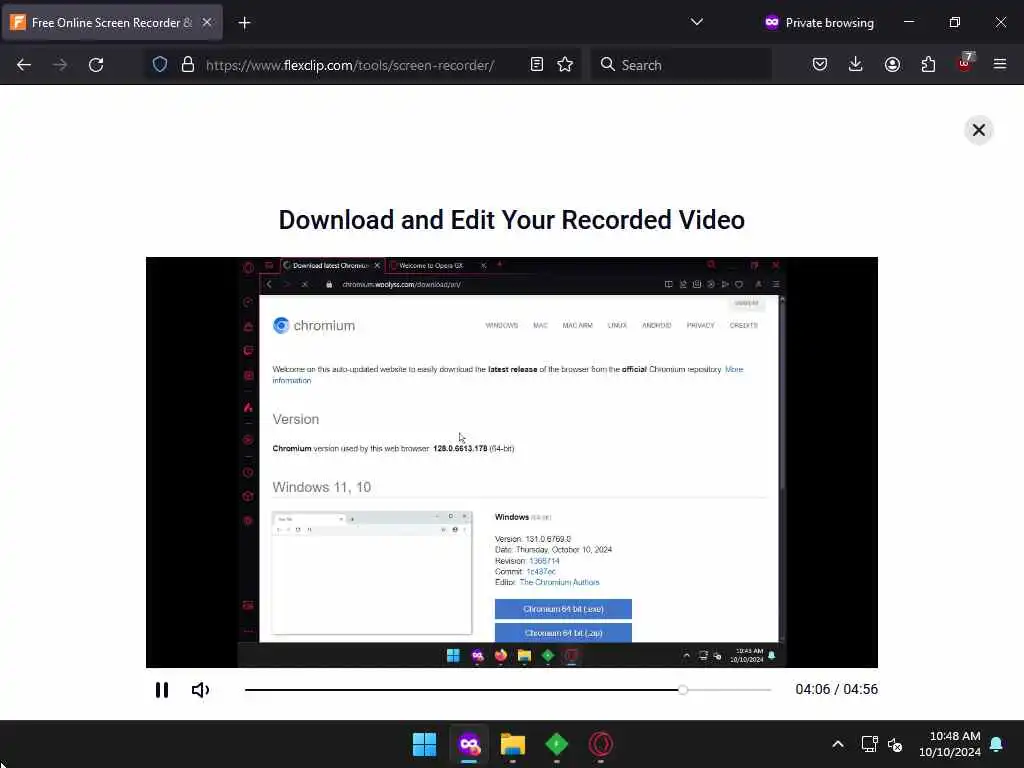Open the Windows Start menu
Viewport: 1024px width, 768px height.
point(424,744)
